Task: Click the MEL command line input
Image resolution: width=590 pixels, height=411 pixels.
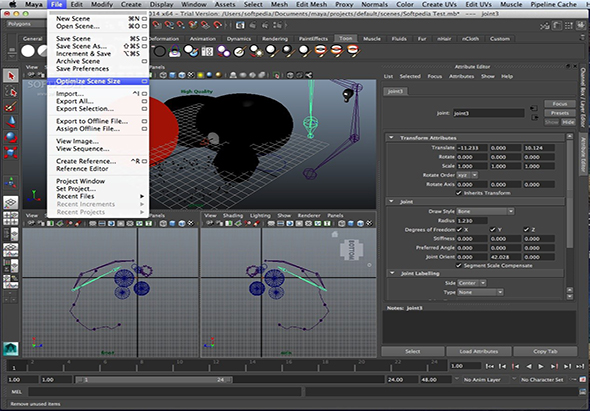Action: point(164,392)
